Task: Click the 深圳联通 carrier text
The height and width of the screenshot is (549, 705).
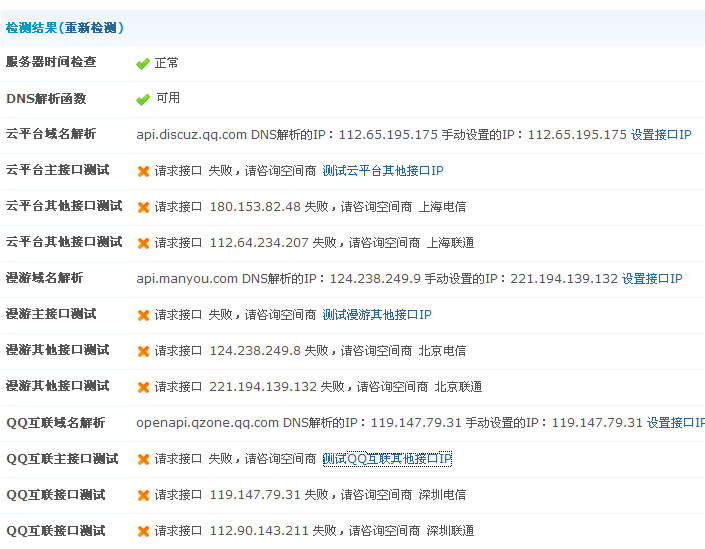Action: [x=451, y=531]
